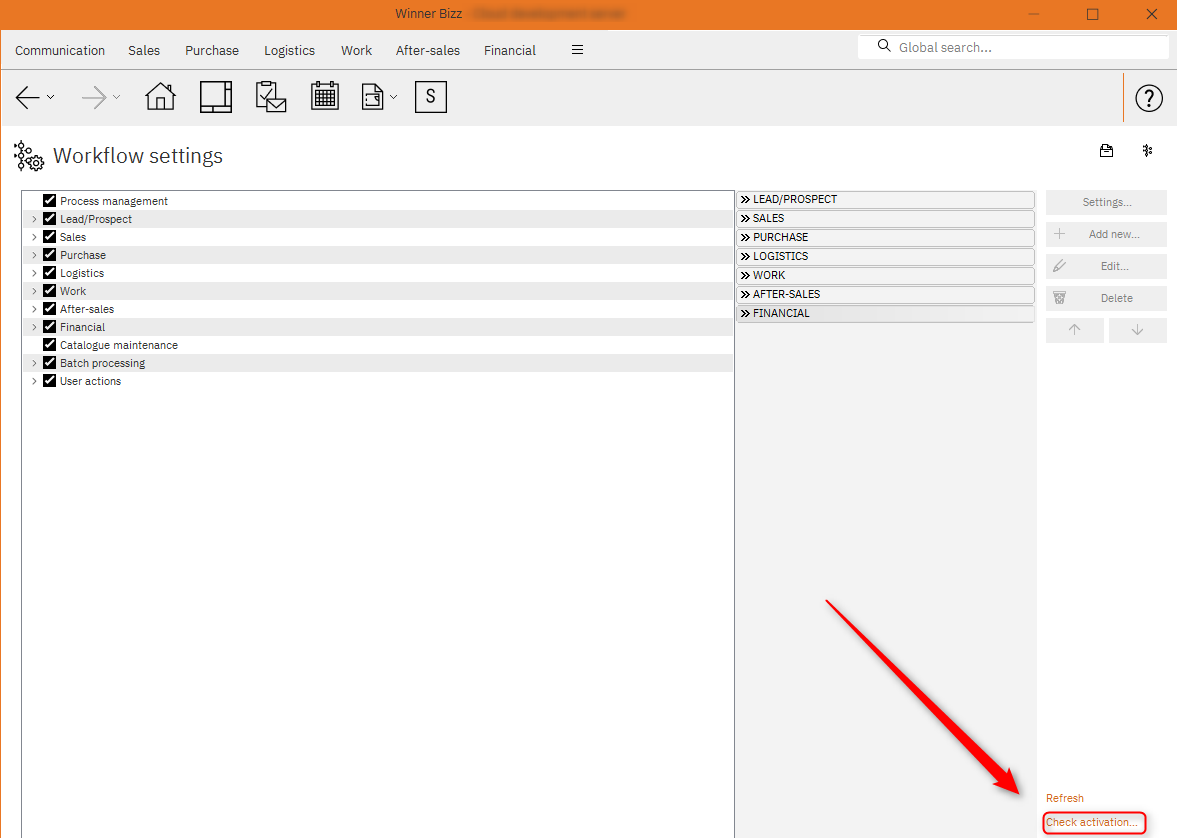Click the Help question mark icon

pyautogui.click(x=1148, y=98)
